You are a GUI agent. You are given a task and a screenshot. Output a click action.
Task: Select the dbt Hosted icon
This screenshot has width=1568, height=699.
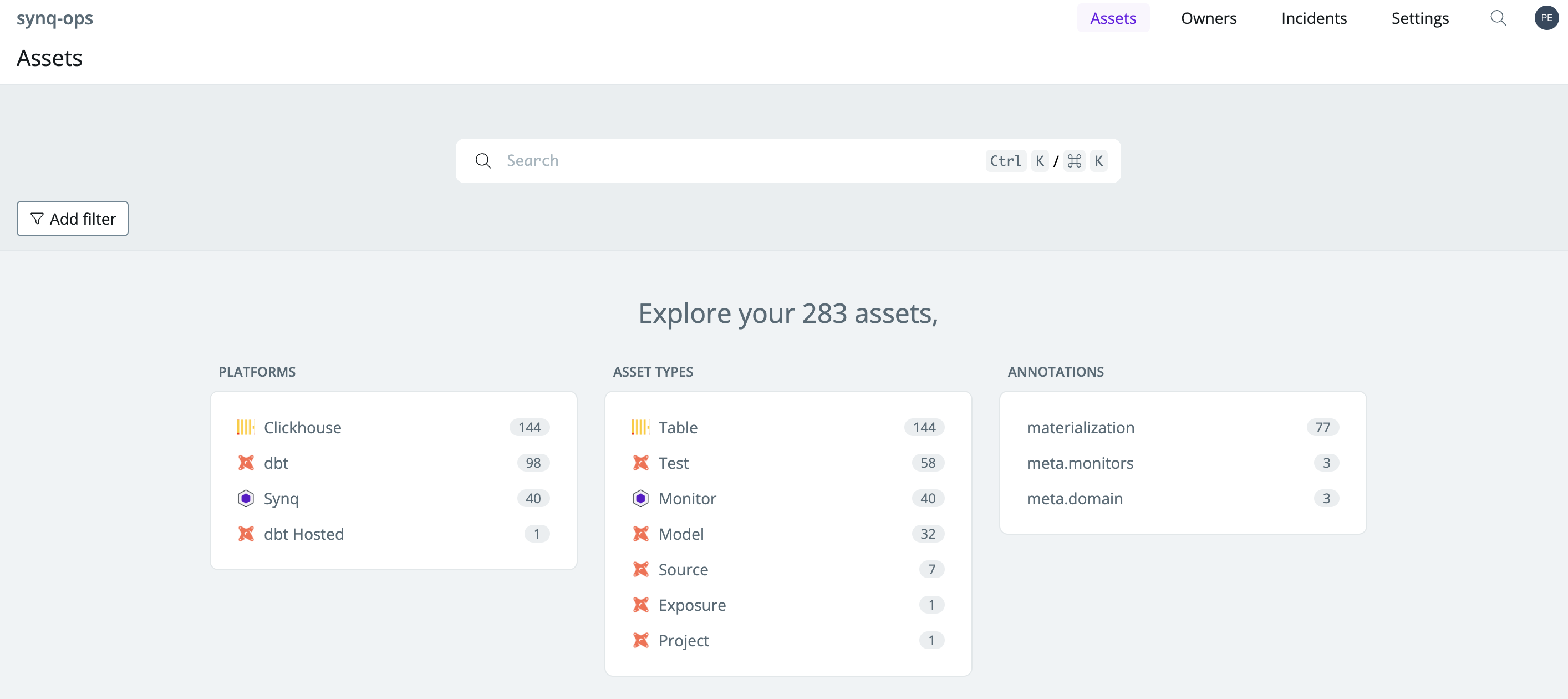pos(246,533)
